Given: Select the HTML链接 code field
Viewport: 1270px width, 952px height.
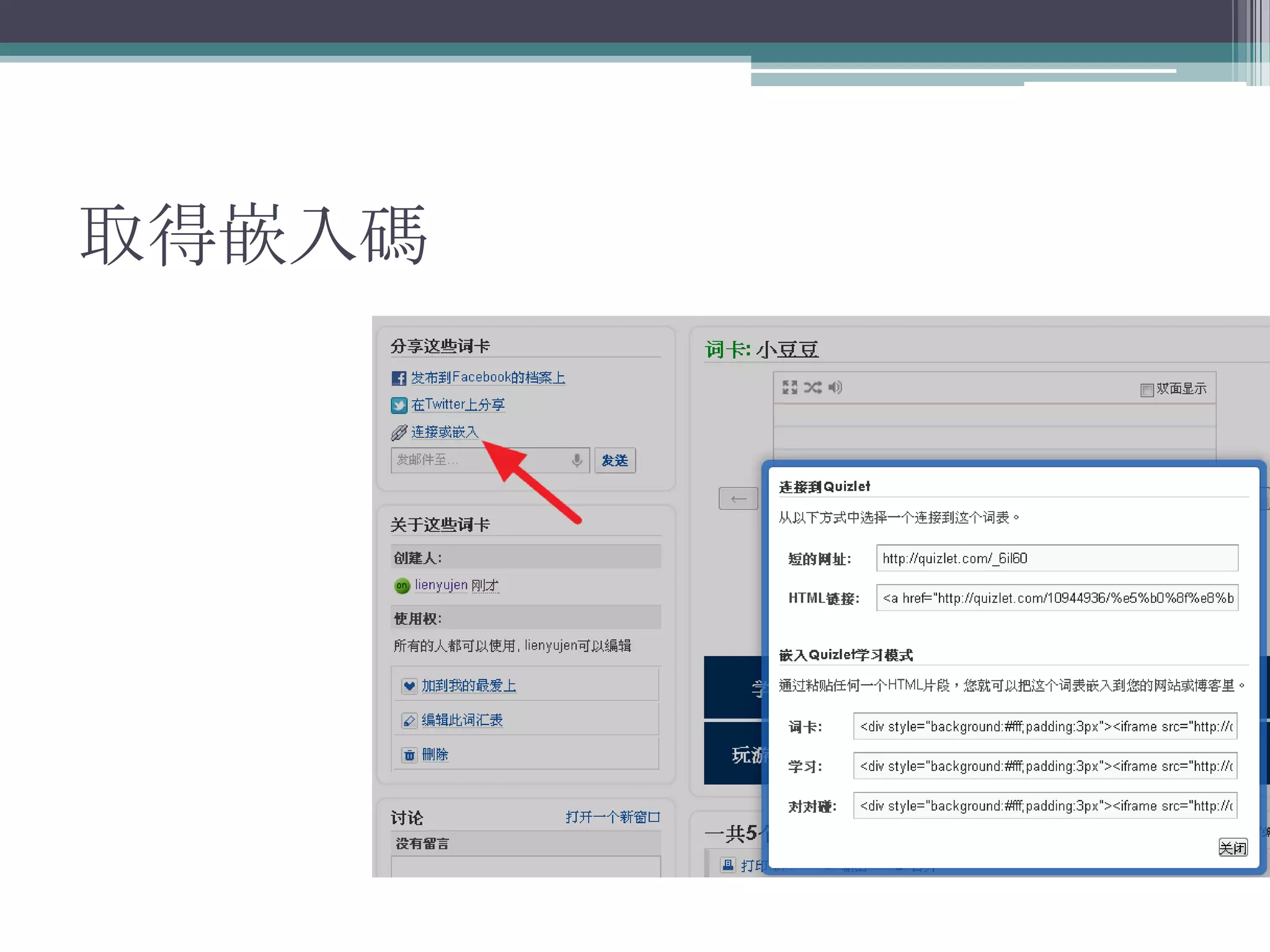Looking at the screenshot, I should pos(1057,598).
